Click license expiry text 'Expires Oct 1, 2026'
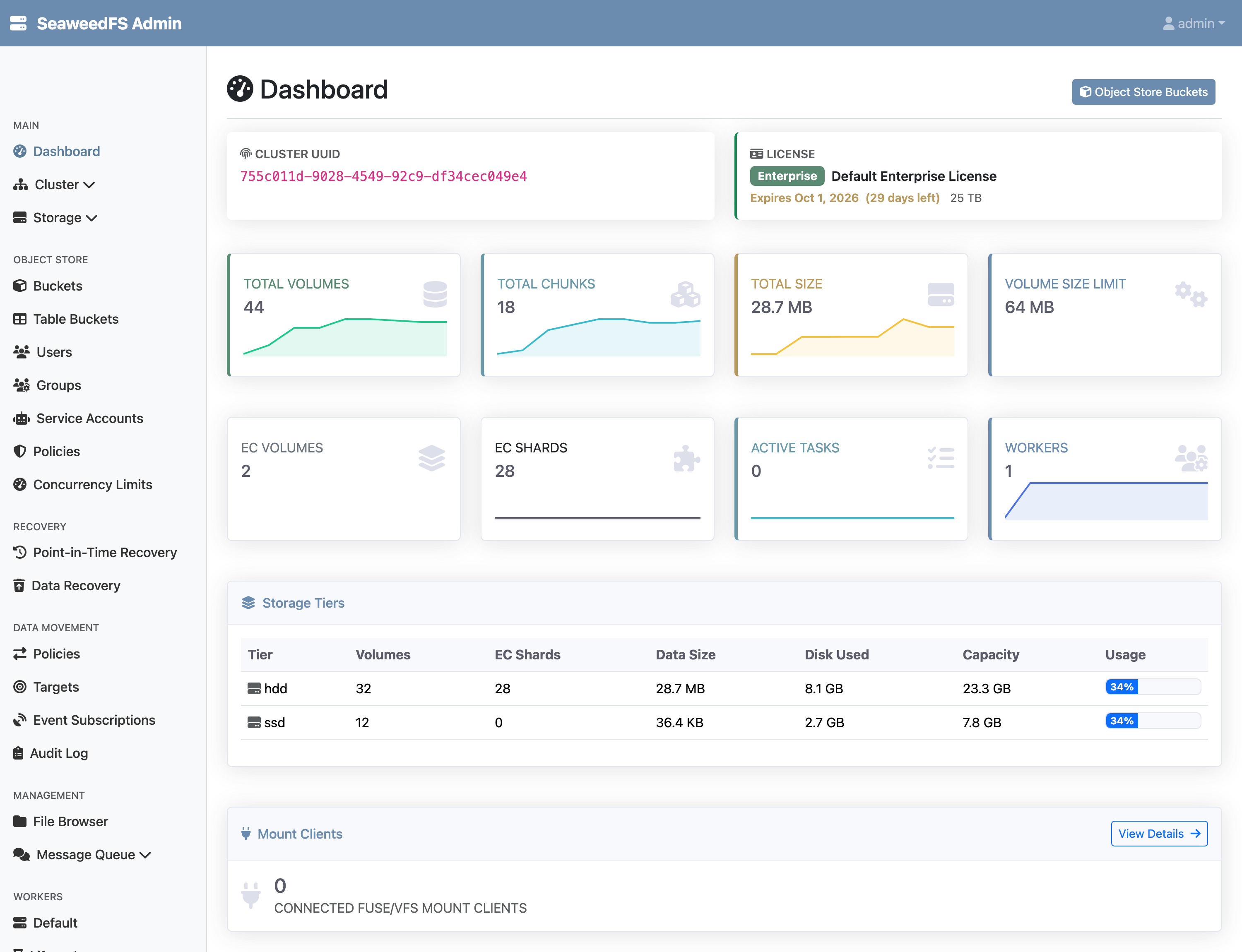1242x952 pixels. pos(804,198)
